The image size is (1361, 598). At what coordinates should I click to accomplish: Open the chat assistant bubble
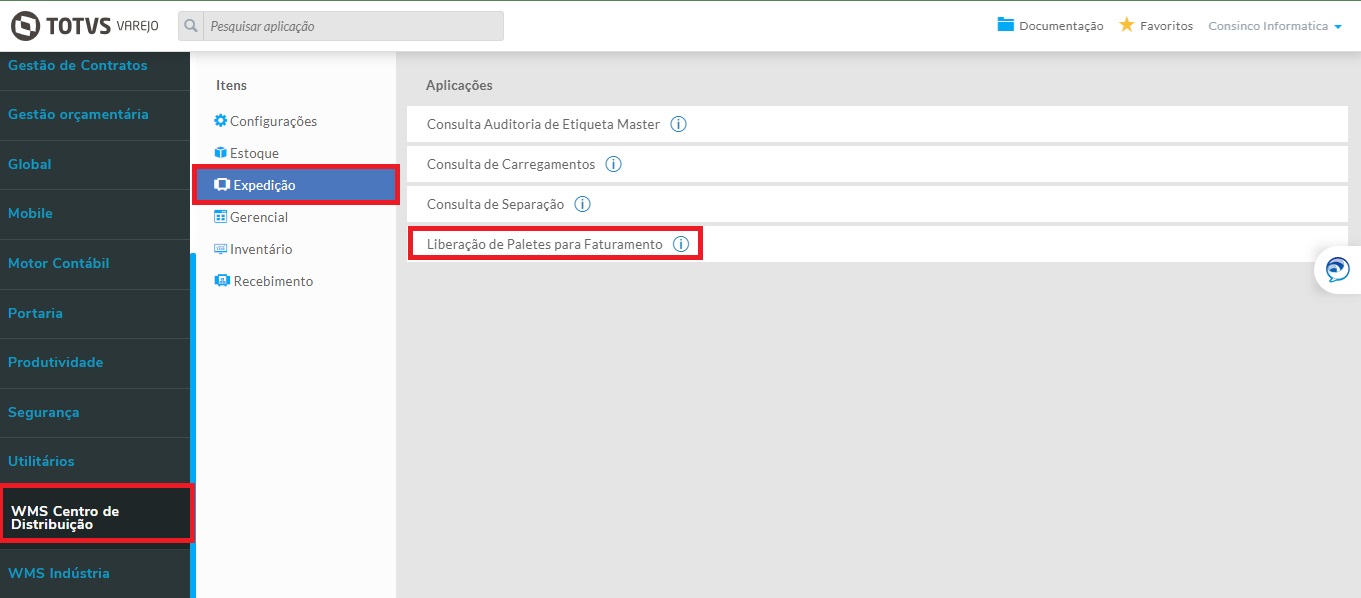(x=1337, y=270)
